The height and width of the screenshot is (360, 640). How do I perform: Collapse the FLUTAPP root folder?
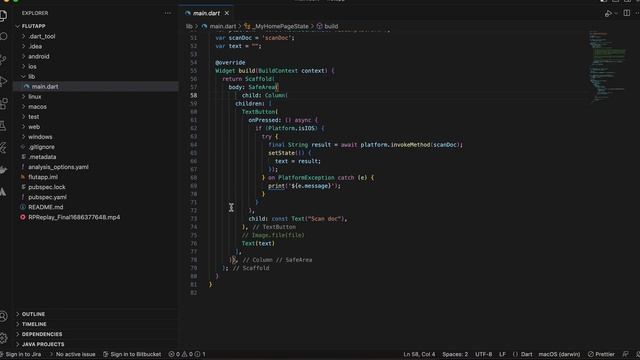(x=33, y=26)
